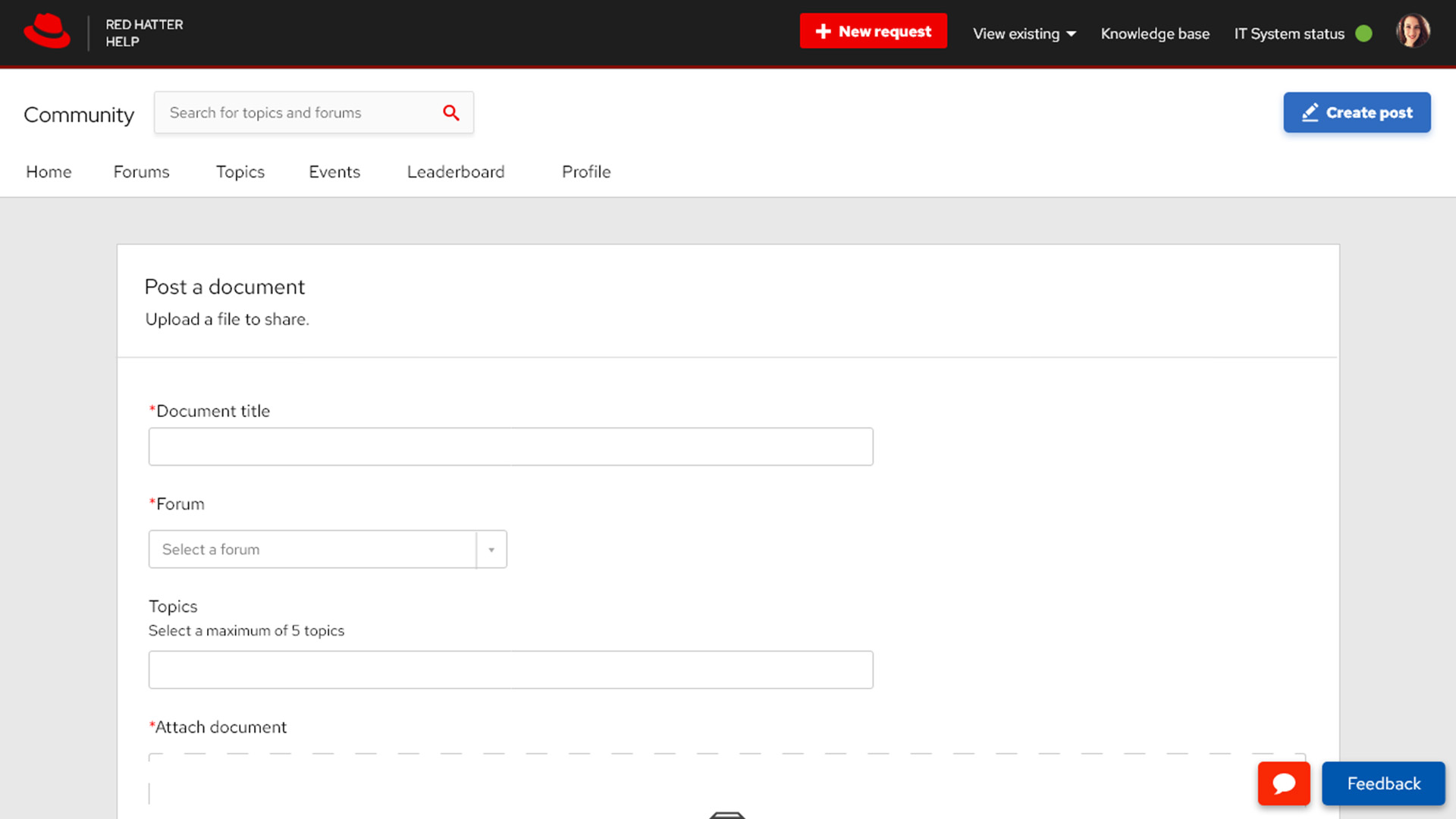This screenshot has width=1456, height=819.
Task: Click the Feedback button
Action: click(1383, 783)
